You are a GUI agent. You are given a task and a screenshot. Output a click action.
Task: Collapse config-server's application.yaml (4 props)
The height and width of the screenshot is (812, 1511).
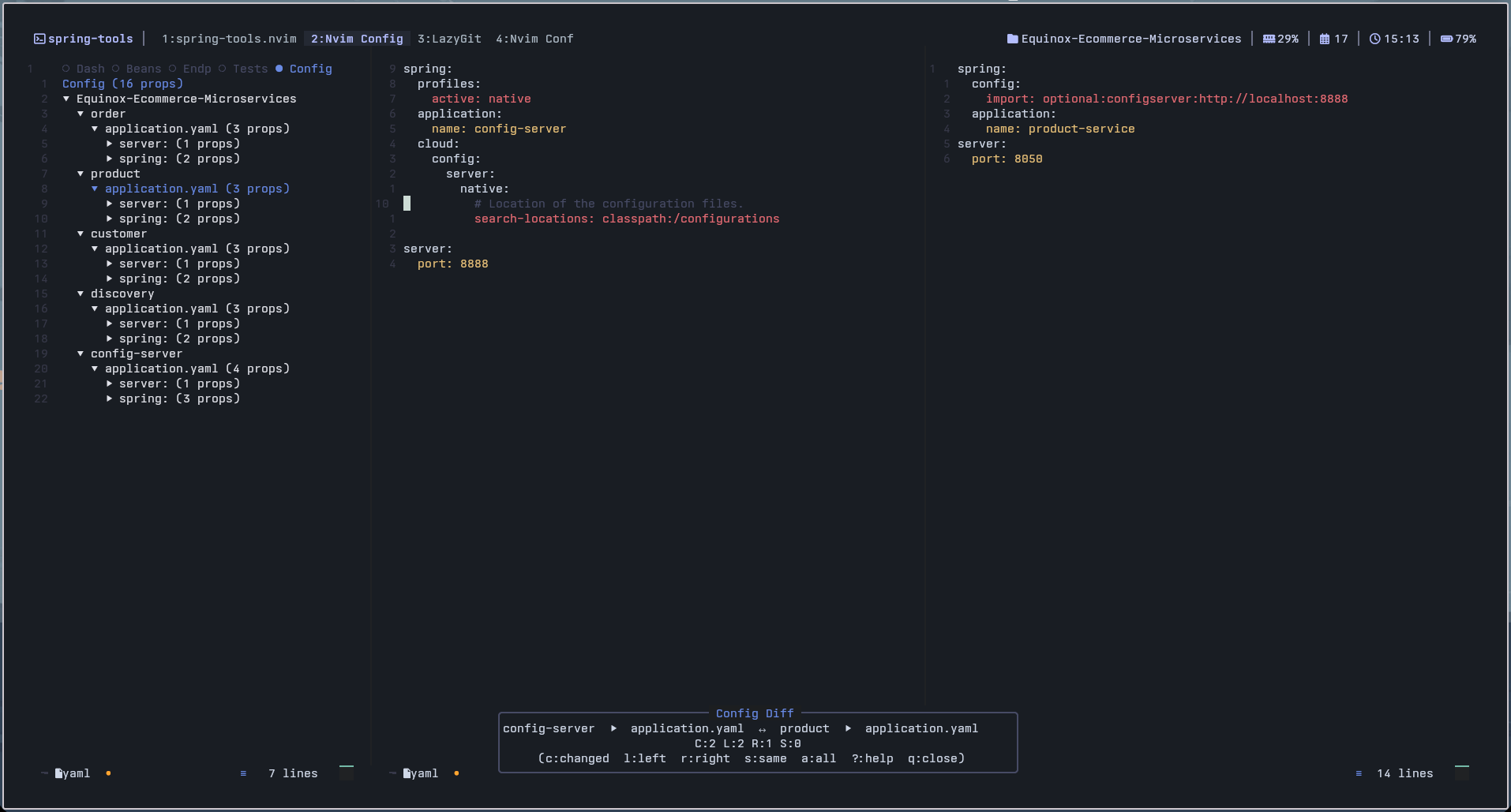click(95, 369)
